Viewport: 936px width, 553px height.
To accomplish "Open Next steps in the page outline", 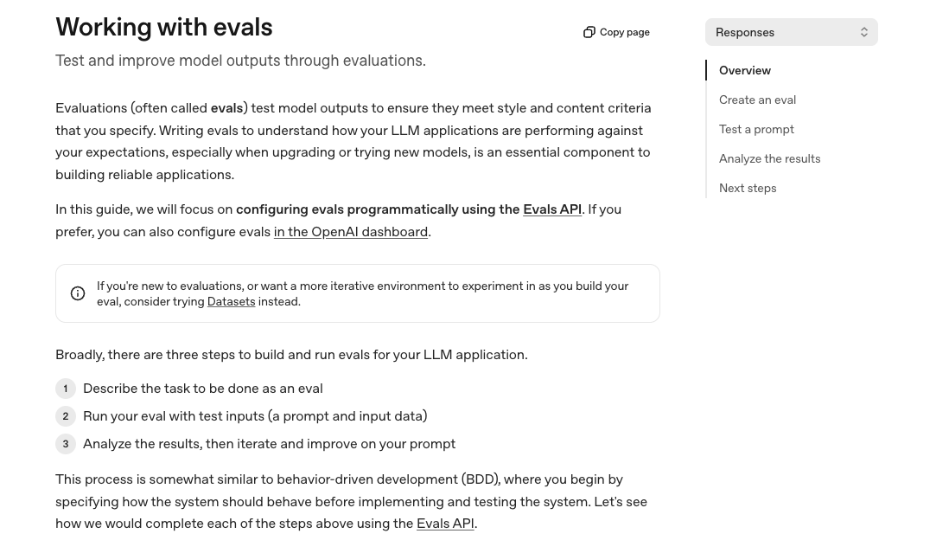I will (x=747, y=188).
